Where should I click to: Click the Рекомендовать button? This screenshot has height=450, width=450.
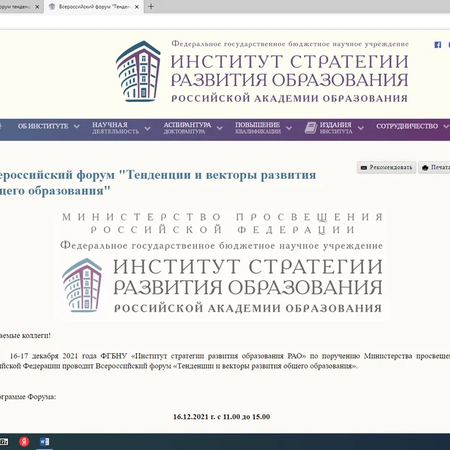[387, 167]
